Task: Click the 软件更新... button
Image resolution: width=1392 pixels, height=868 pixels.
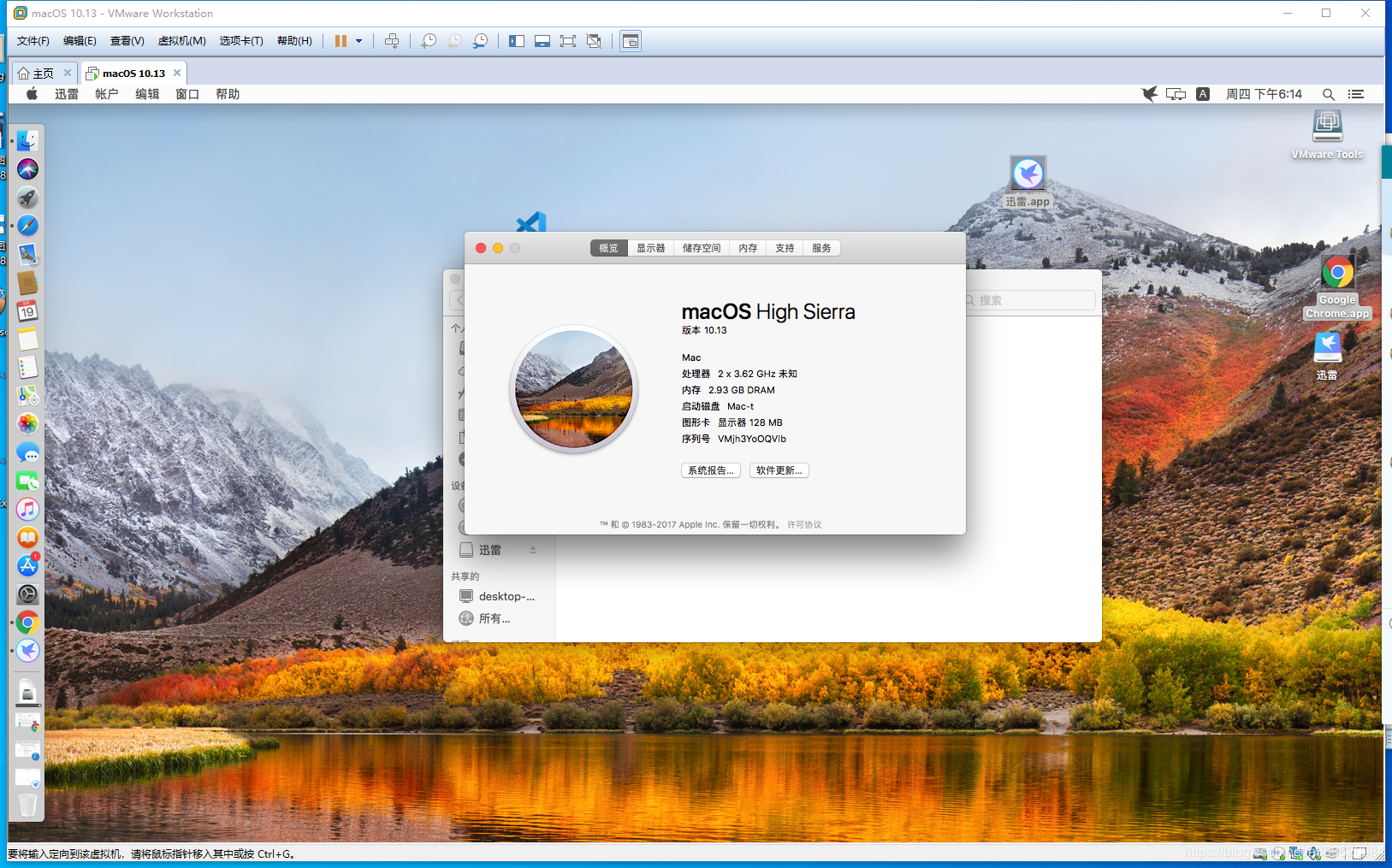Action: click(x=779, y=470)
